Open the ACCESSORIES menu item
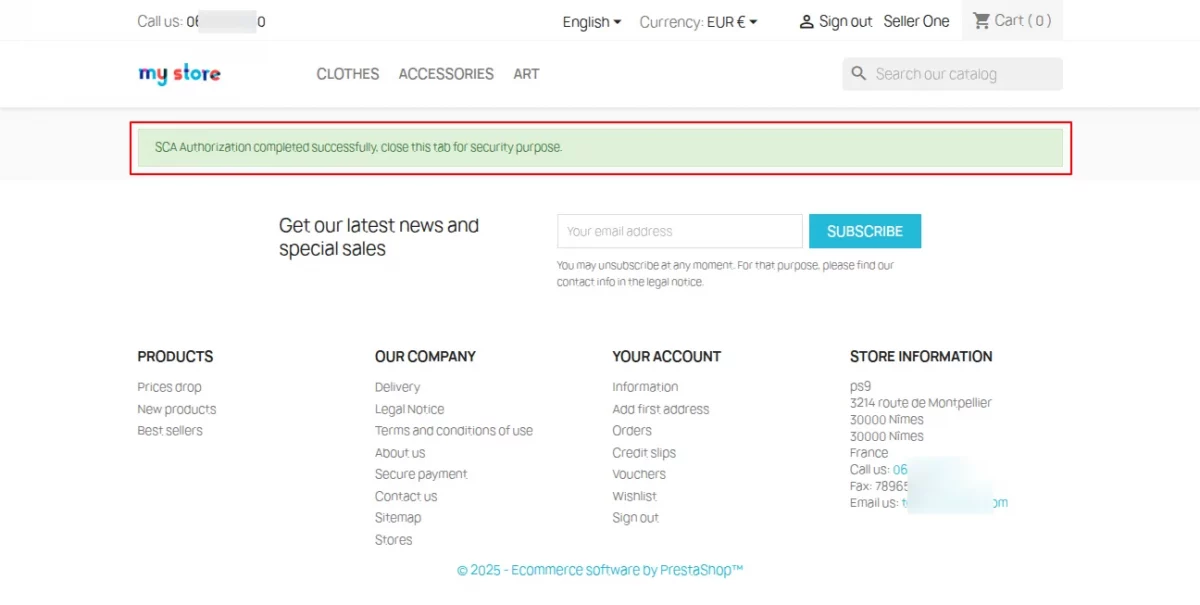The width and height of the screenshot is (1200, 605). (x=446, y=73)
